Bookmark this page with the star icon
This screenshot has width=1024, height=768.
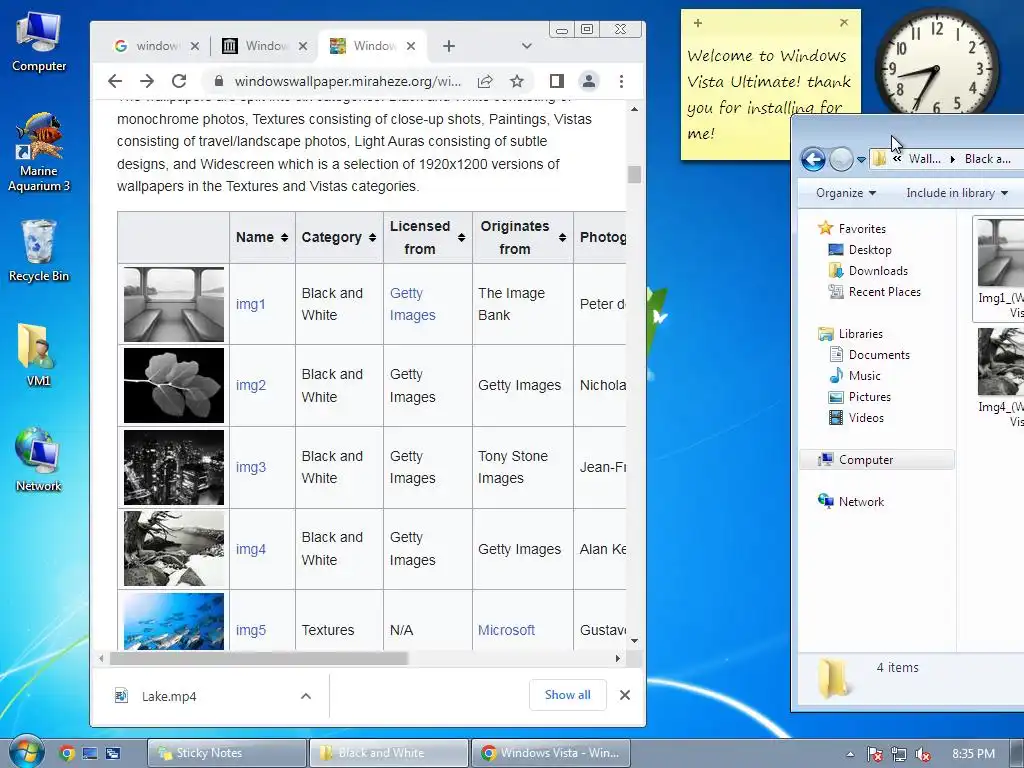tap(517, 81)
